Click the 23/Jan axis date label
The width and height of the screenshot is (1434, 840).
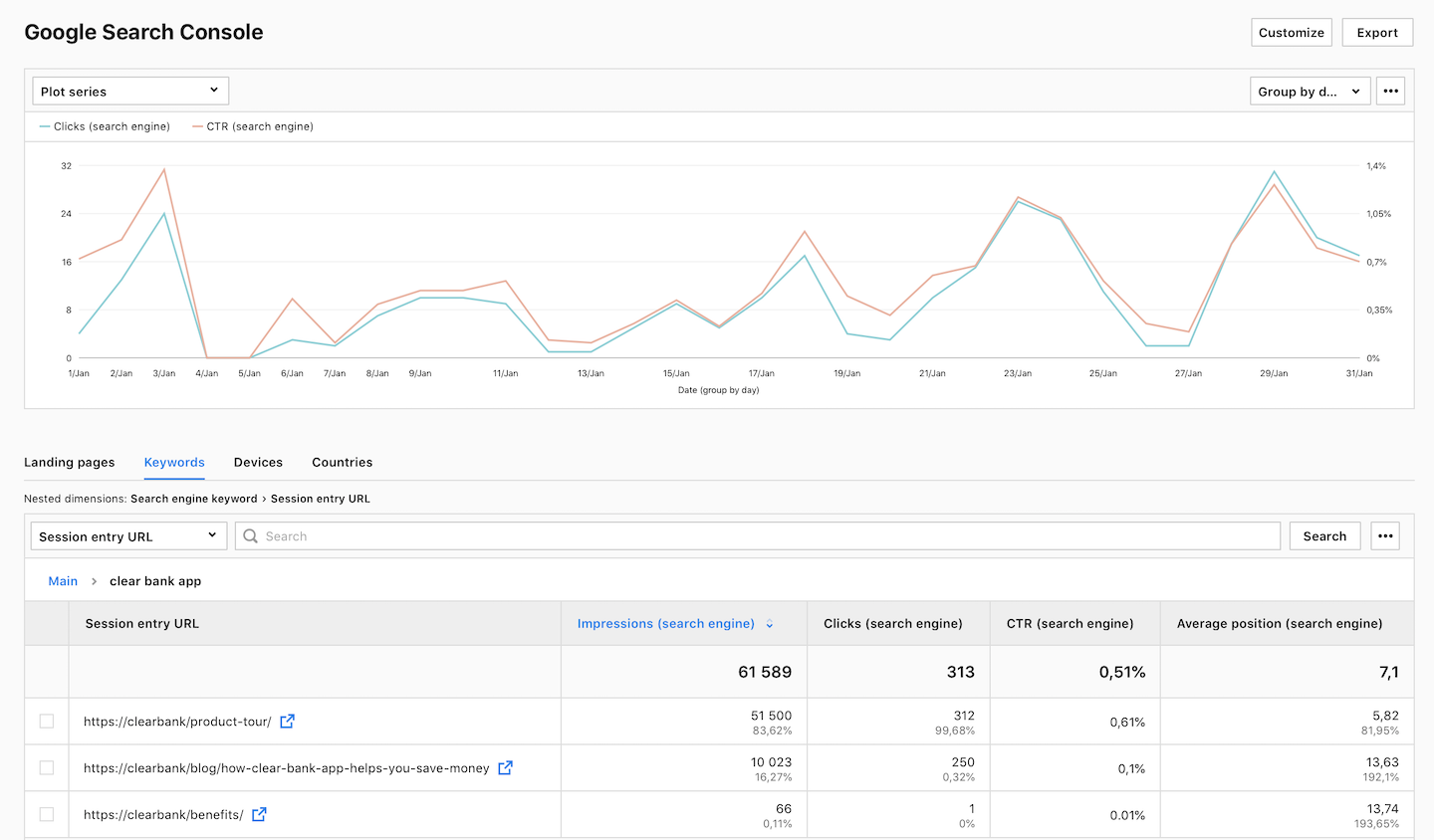coord(1018,373)
